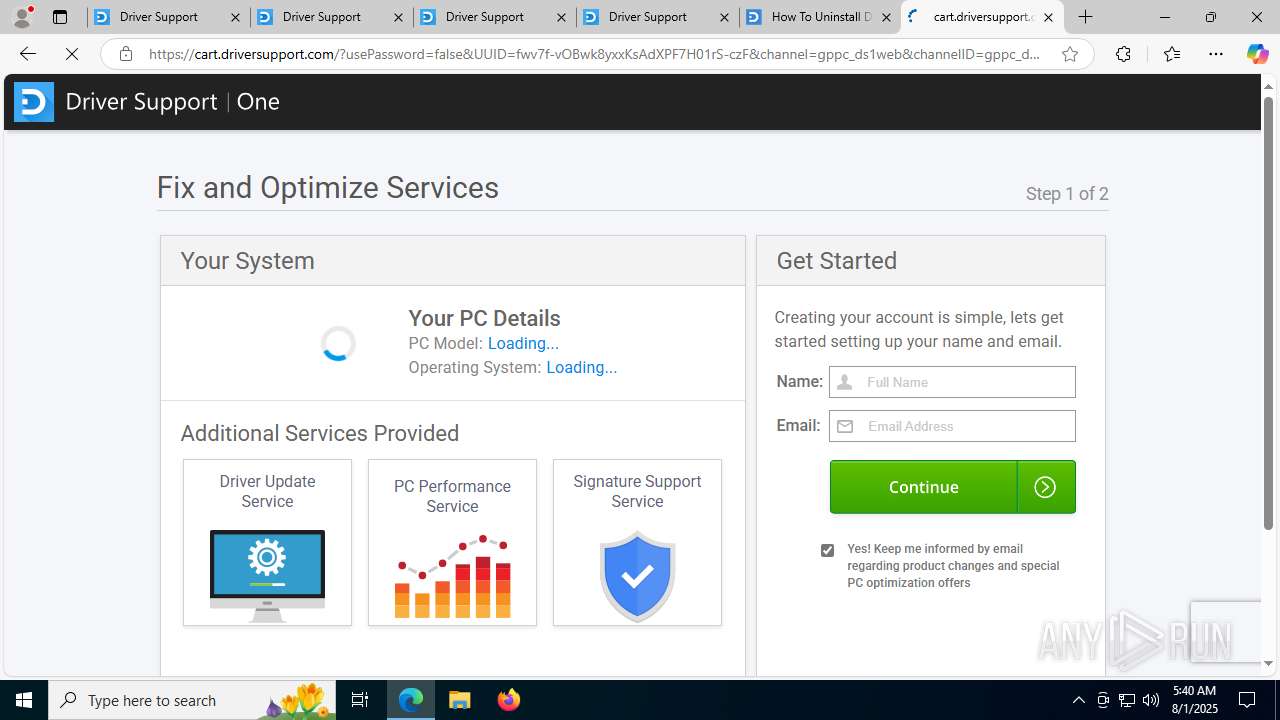
Task: Open Edge Settings and more menu
Action: 1216,54
